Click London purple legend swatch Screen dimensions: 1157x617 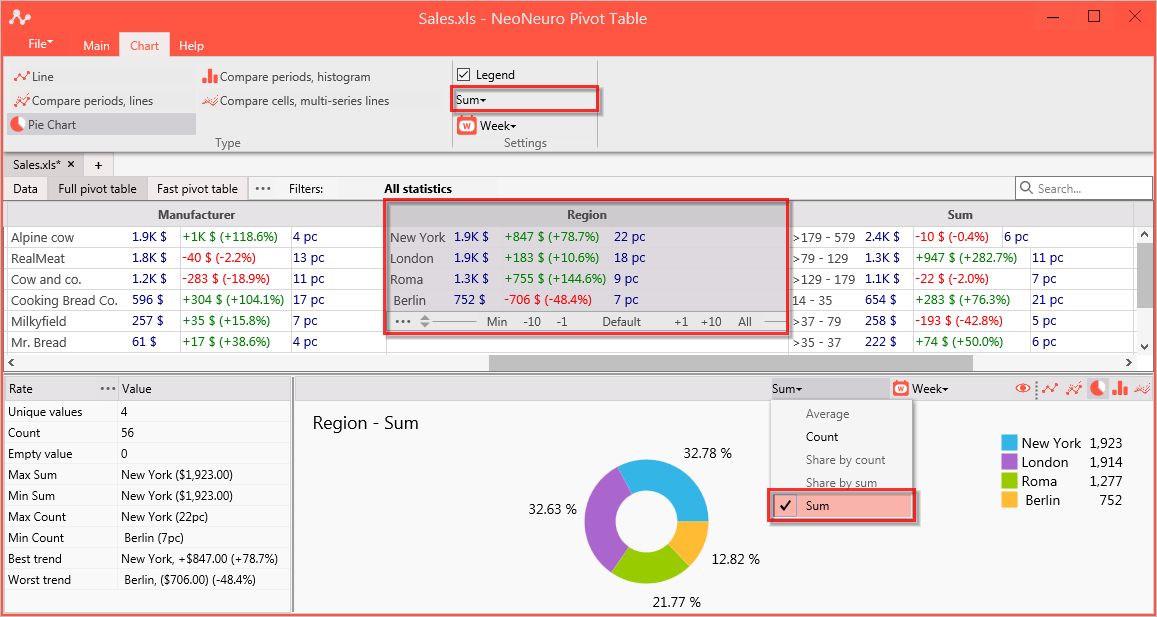tap(1009, 462)
